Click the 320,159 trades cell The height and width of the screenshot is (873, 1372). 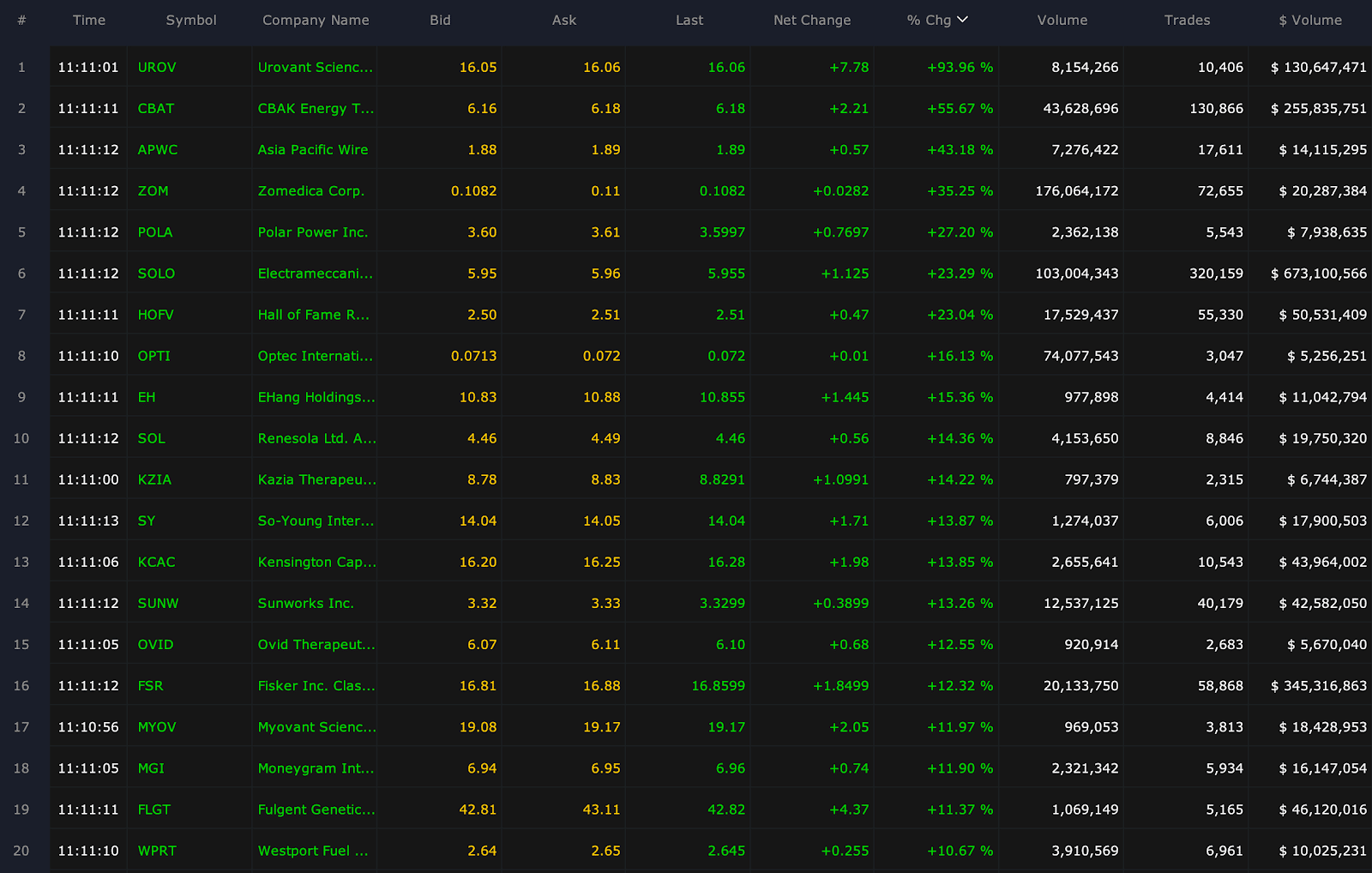pyautogui.click(x=1216, y=273)
